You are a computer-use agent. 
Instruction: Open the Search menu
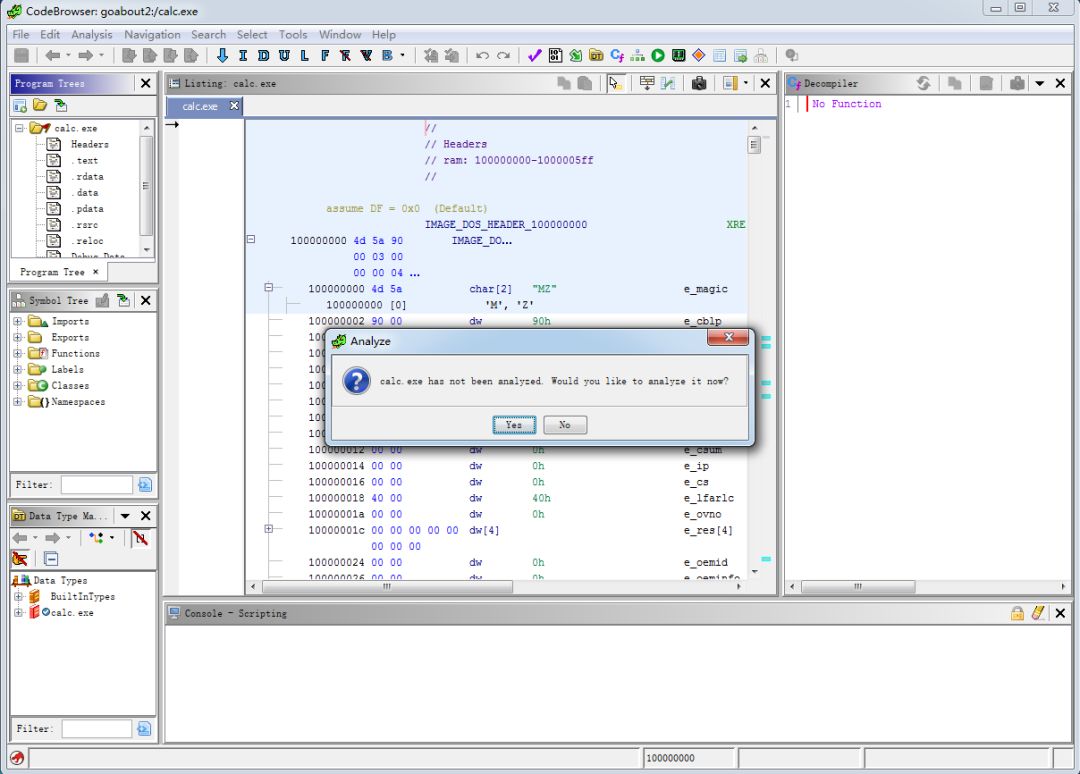tap(208, 34)
